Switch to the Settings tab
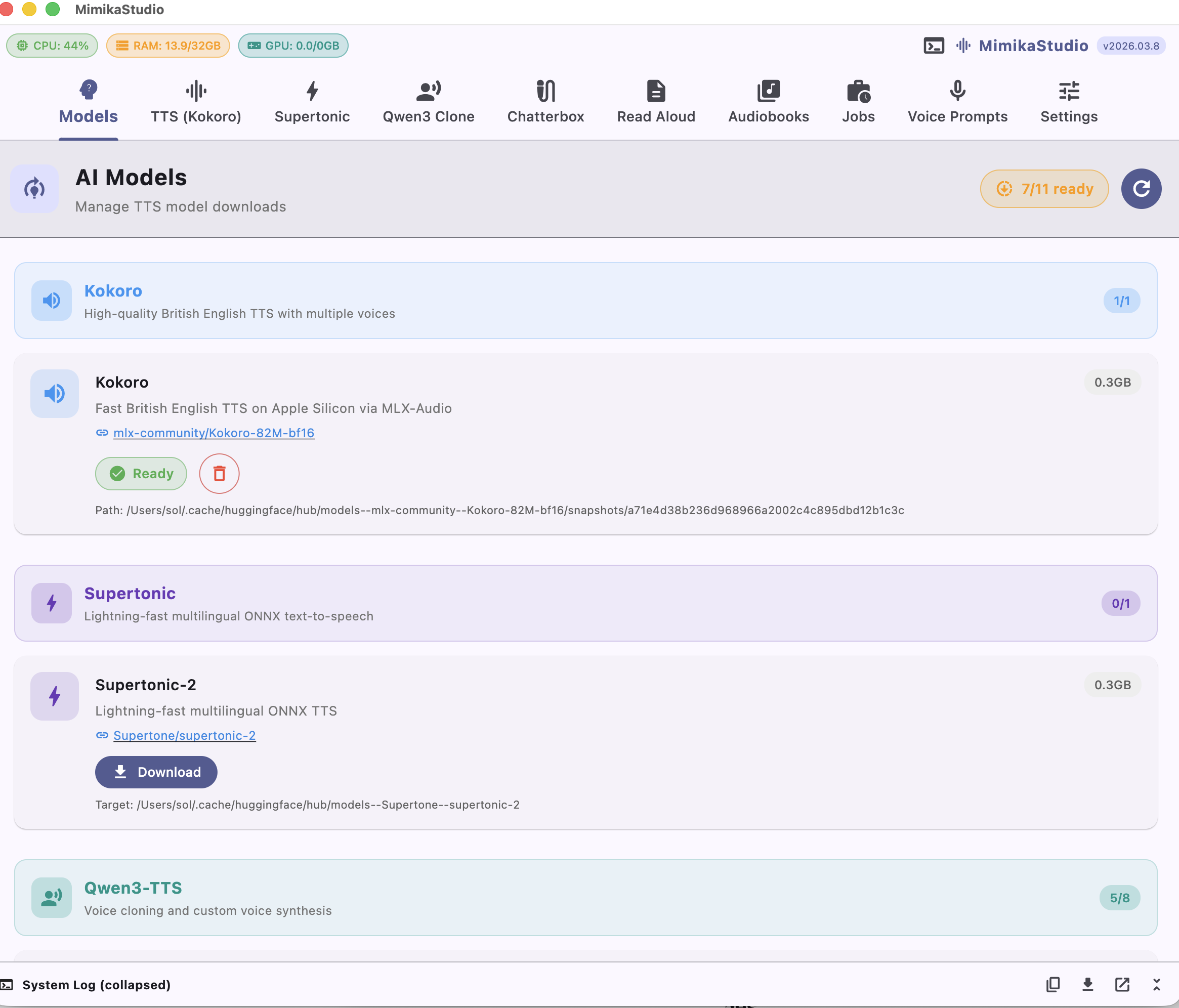 point(1068,102)
